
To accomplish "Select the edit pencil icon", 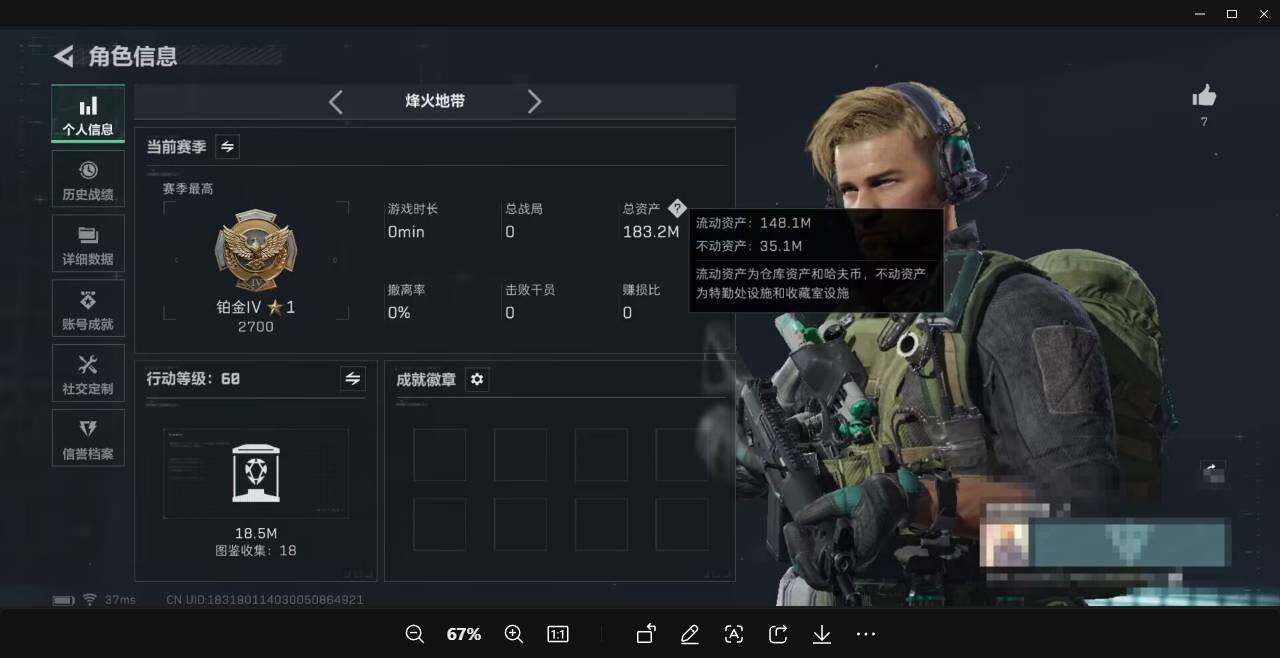I will 690,634.
